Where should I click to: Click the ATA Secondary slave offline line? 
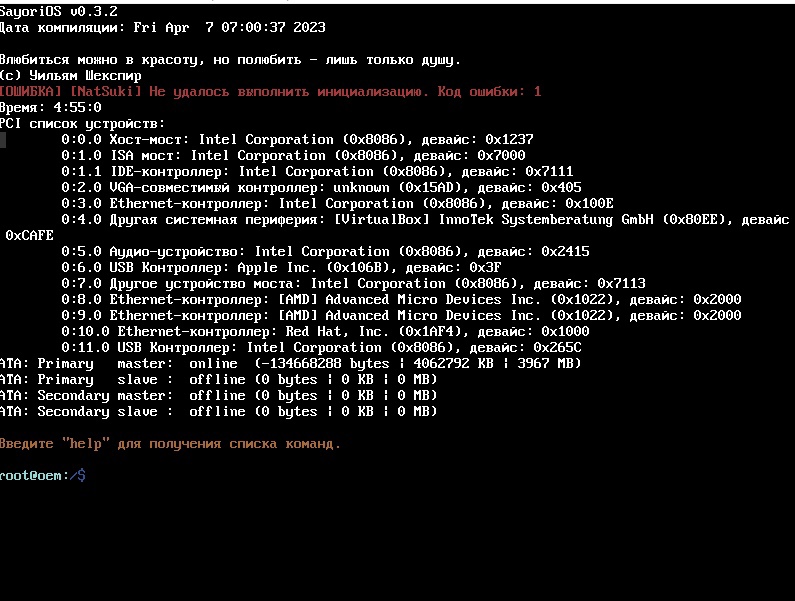[x=218, y=411]
